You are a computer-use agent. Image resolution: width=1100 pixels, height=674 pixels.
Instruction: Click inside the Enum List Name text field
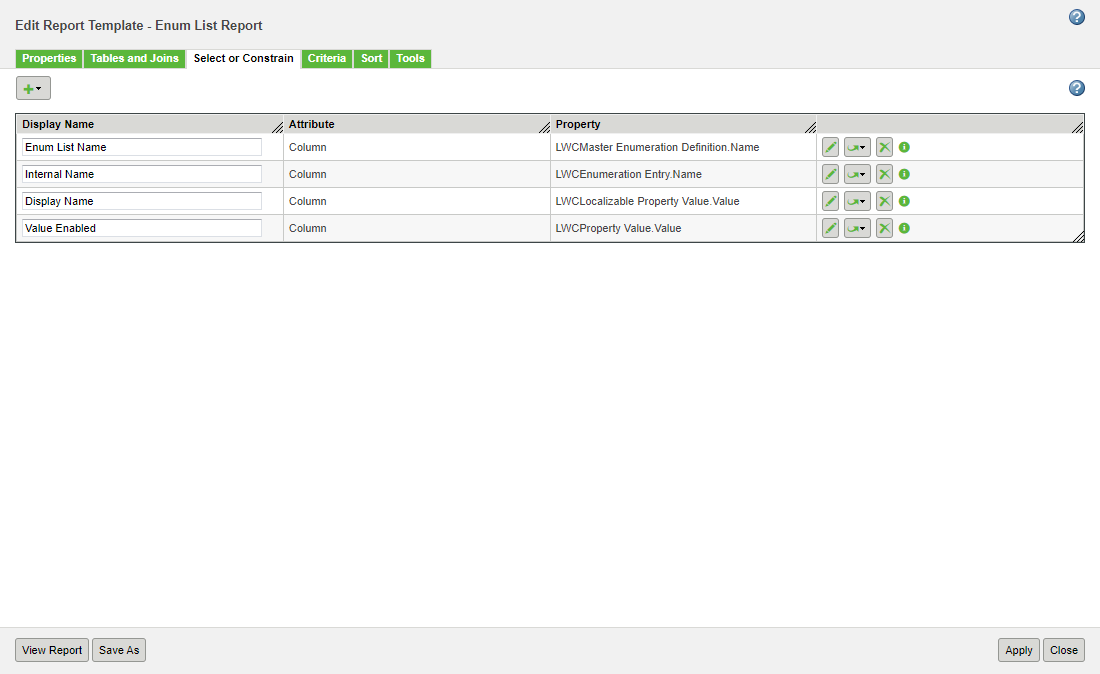click(140, 146)
